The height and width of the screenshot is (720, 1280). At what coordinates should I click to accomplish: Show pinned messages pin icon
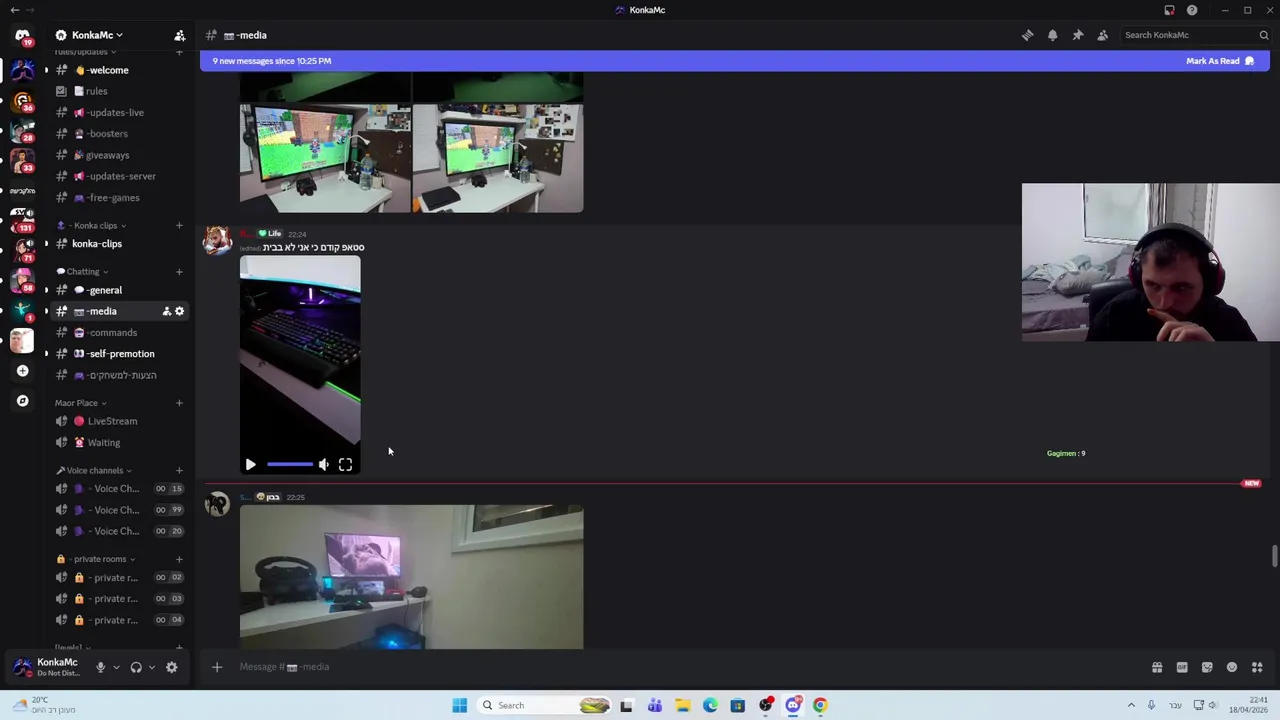[1078, 35]
